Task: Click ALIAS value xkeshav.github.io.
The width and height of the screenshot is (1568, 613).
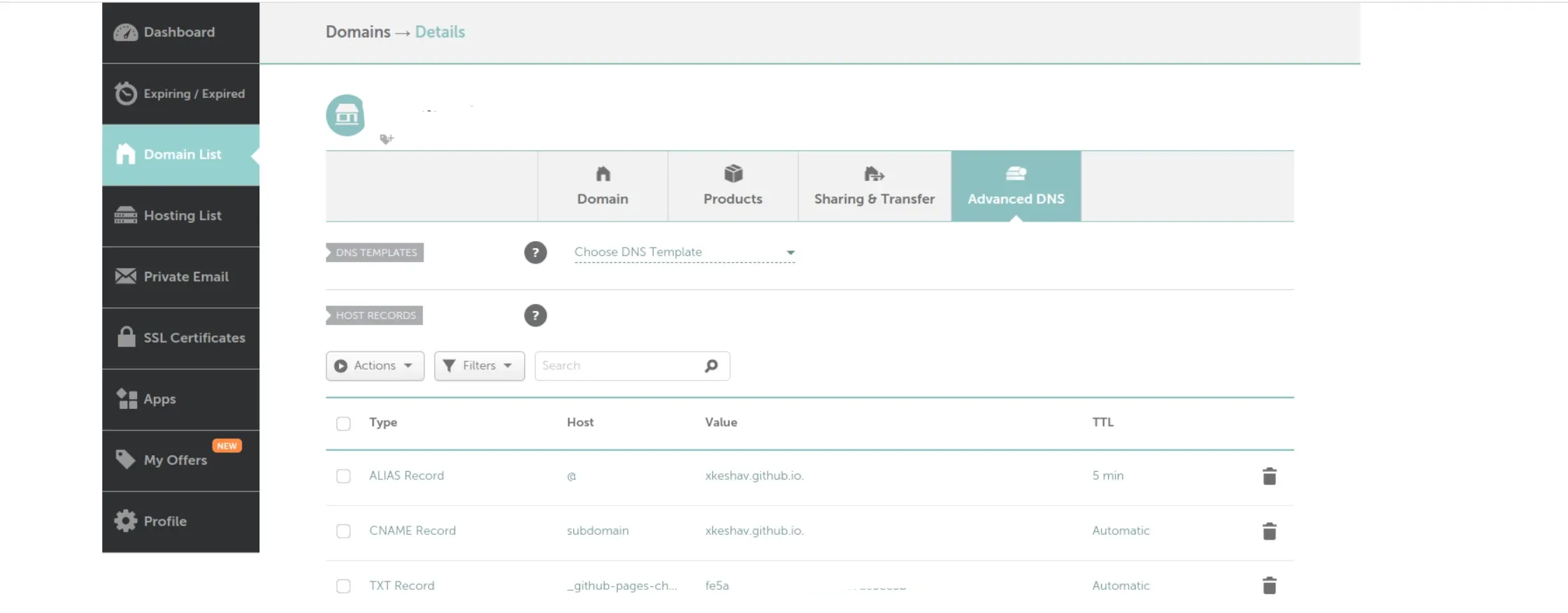Action: coord(754,475)
